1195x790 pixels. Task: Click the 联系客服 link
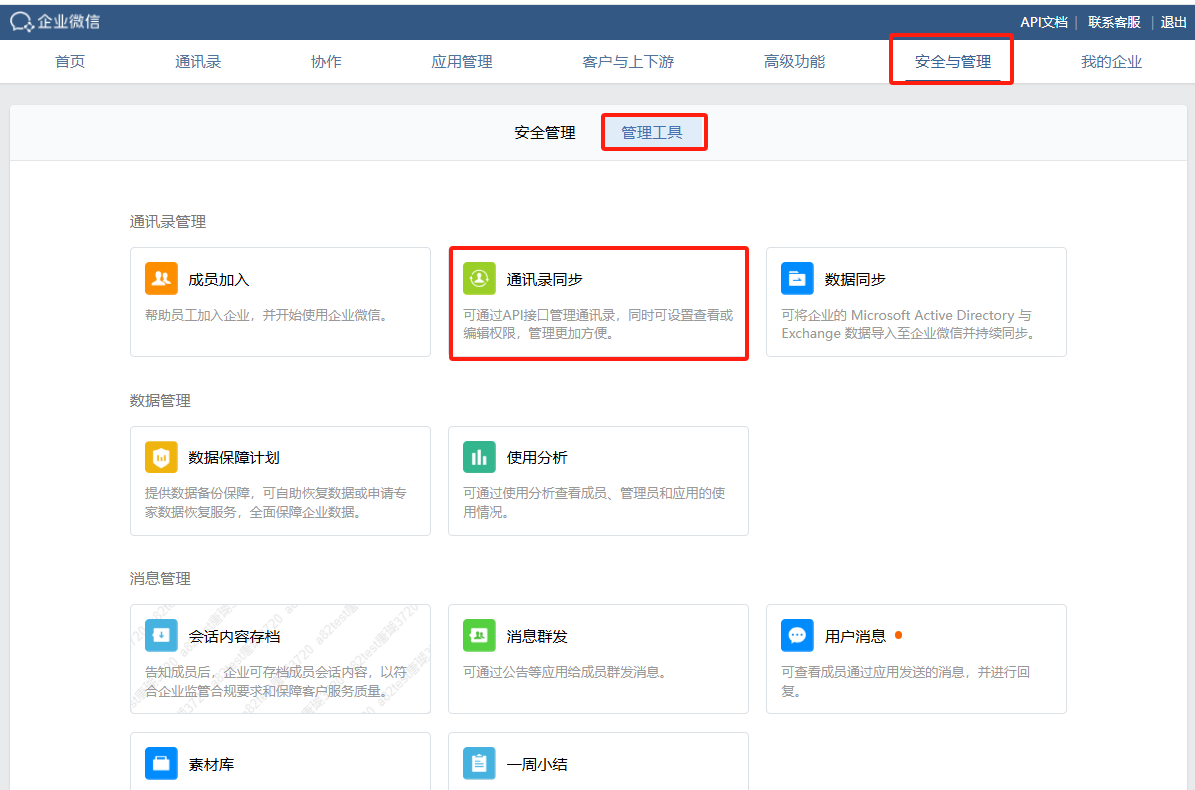1114,22
